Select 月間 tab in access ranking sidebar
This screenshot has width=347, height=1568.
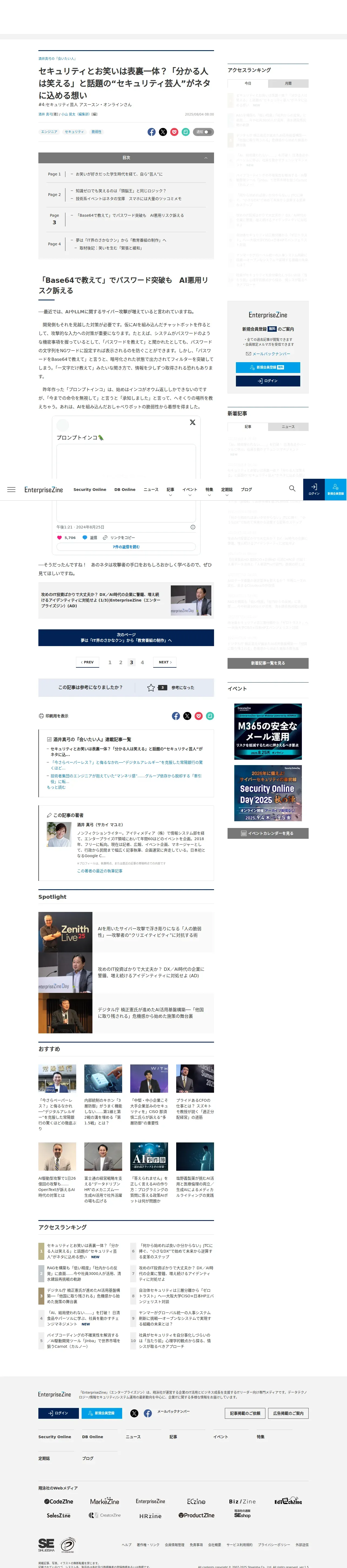pyautogui.click(x=288, y=83)
